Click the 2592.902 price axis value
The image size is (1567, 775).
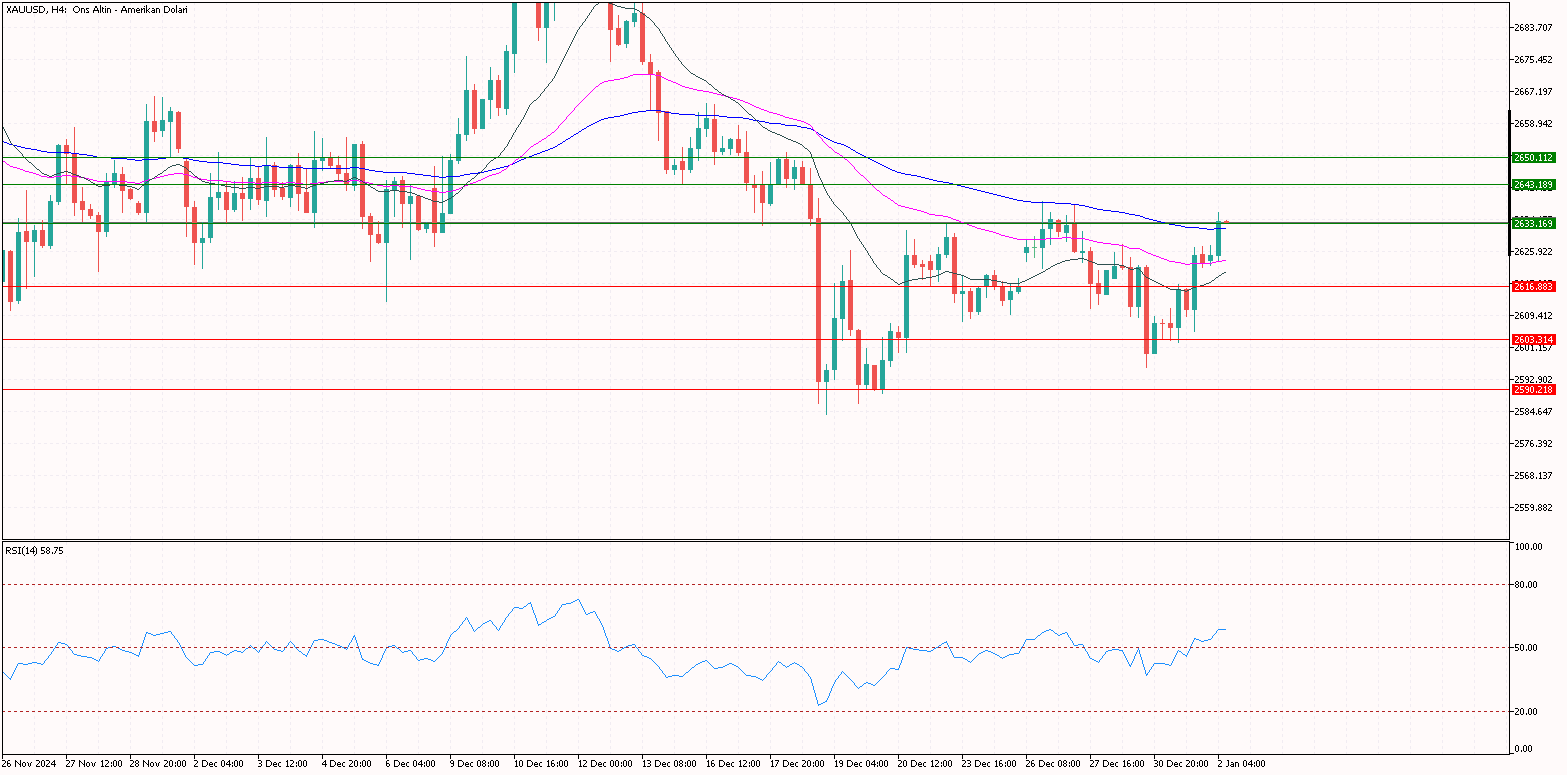[x=1533, y=380]
